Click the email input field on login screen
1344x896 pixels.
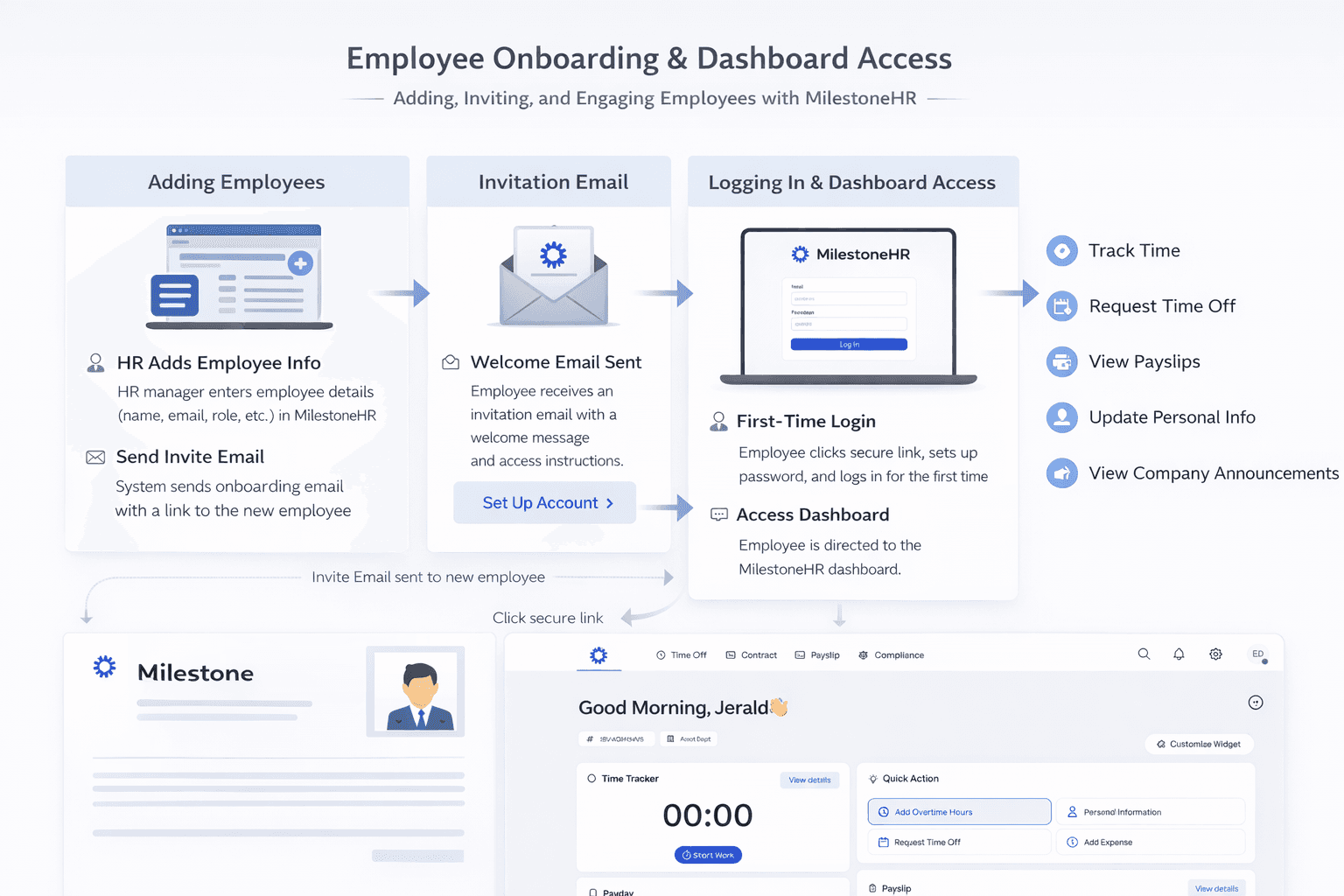[849, 298]
